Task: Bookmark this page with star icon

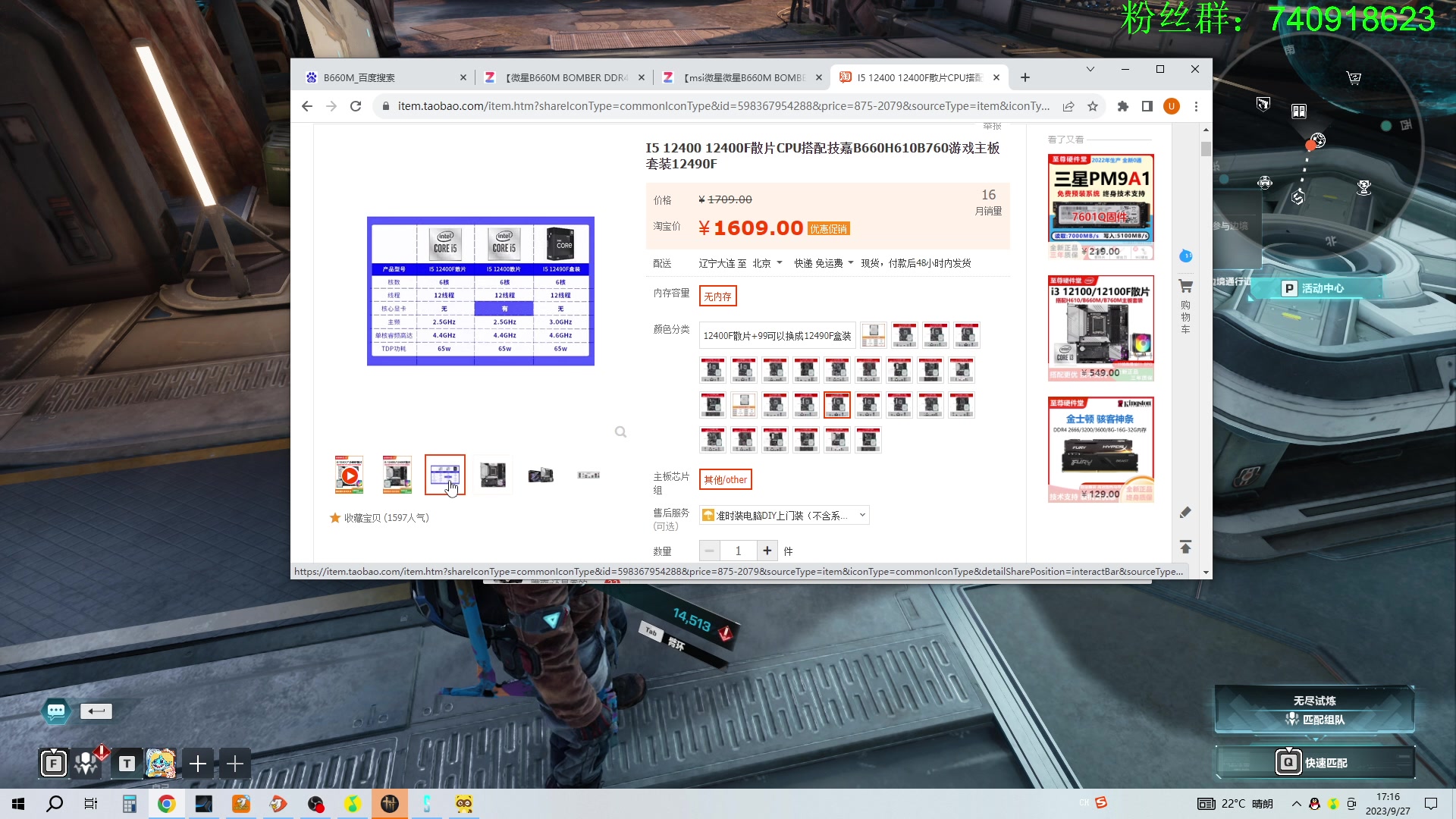Action: (x=1093, y=106)
